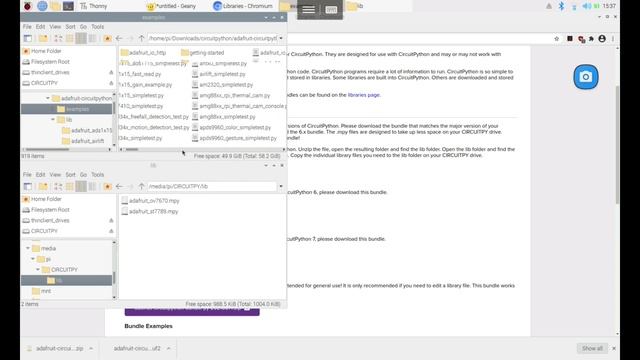Go back in lib window
The width and height of the screenshot is (640, 360).
pyautogui.click(x=119, y=187)
